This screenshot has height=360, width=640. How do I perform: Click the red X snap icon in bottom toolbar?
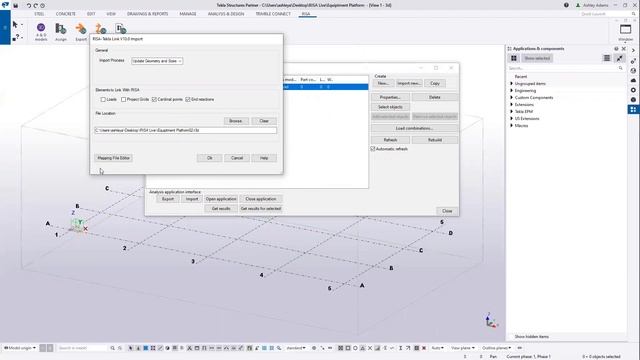[x=424, y=348]
